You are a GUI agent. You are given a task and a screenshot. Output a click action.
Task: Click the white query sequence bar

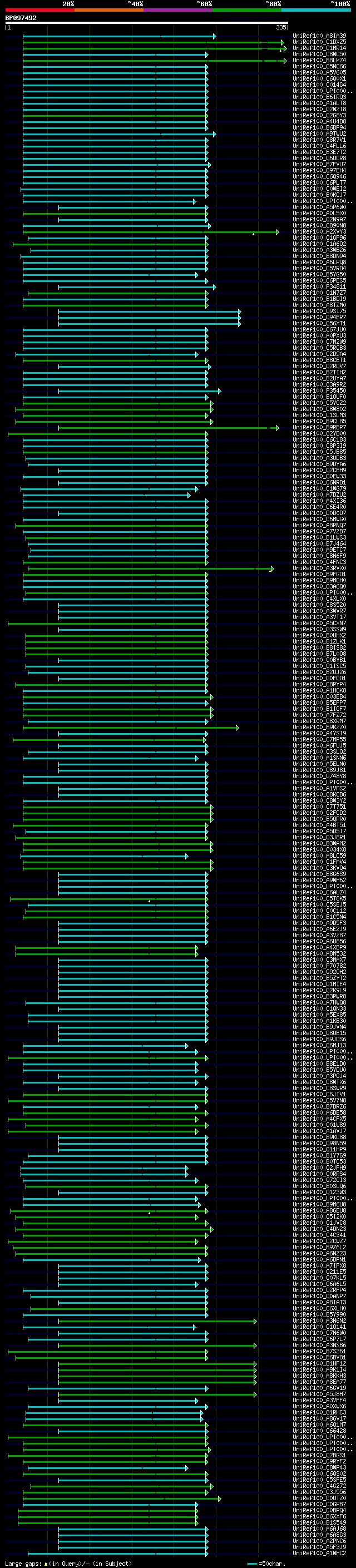[x=147, y=22]
